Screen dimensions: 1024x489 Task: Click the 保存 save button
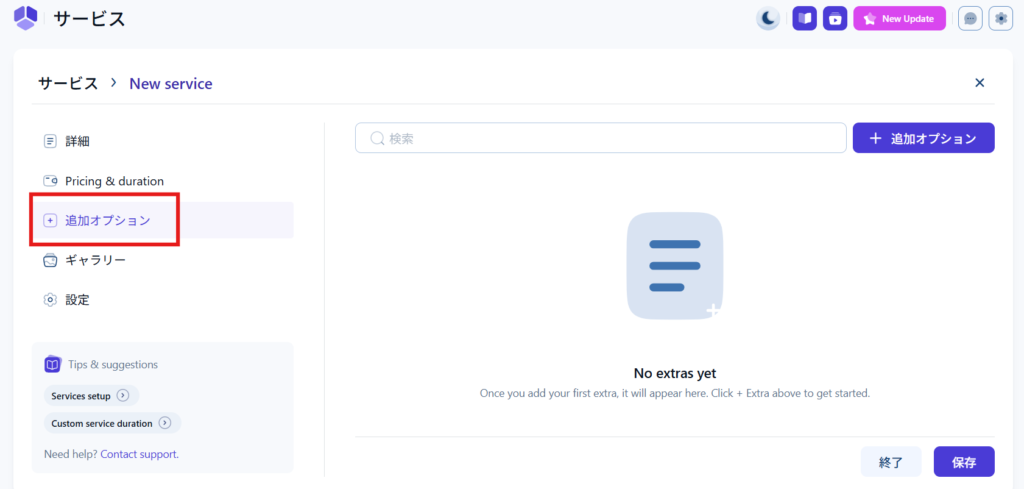(963, 462)
